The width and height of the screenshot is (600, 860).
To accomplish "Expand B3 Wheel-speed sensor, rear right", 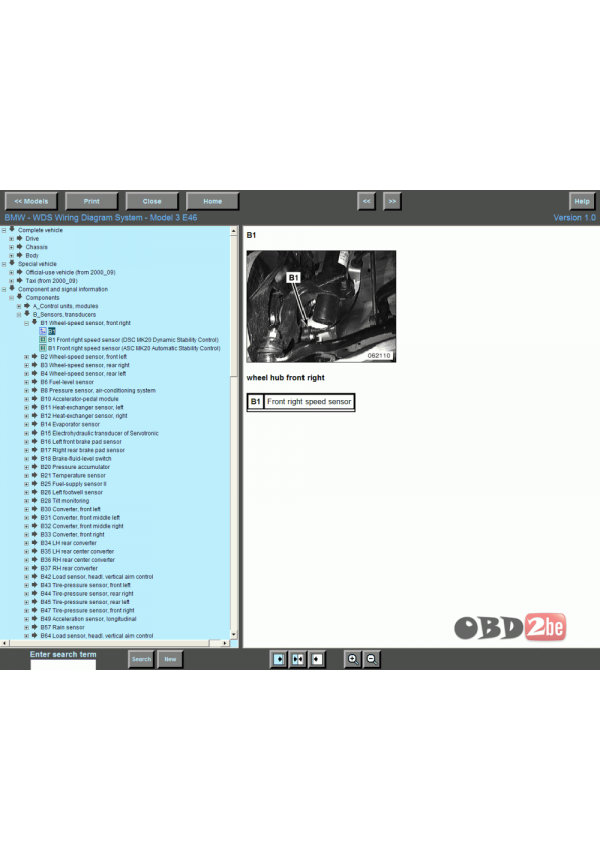I will pos(26,365).
